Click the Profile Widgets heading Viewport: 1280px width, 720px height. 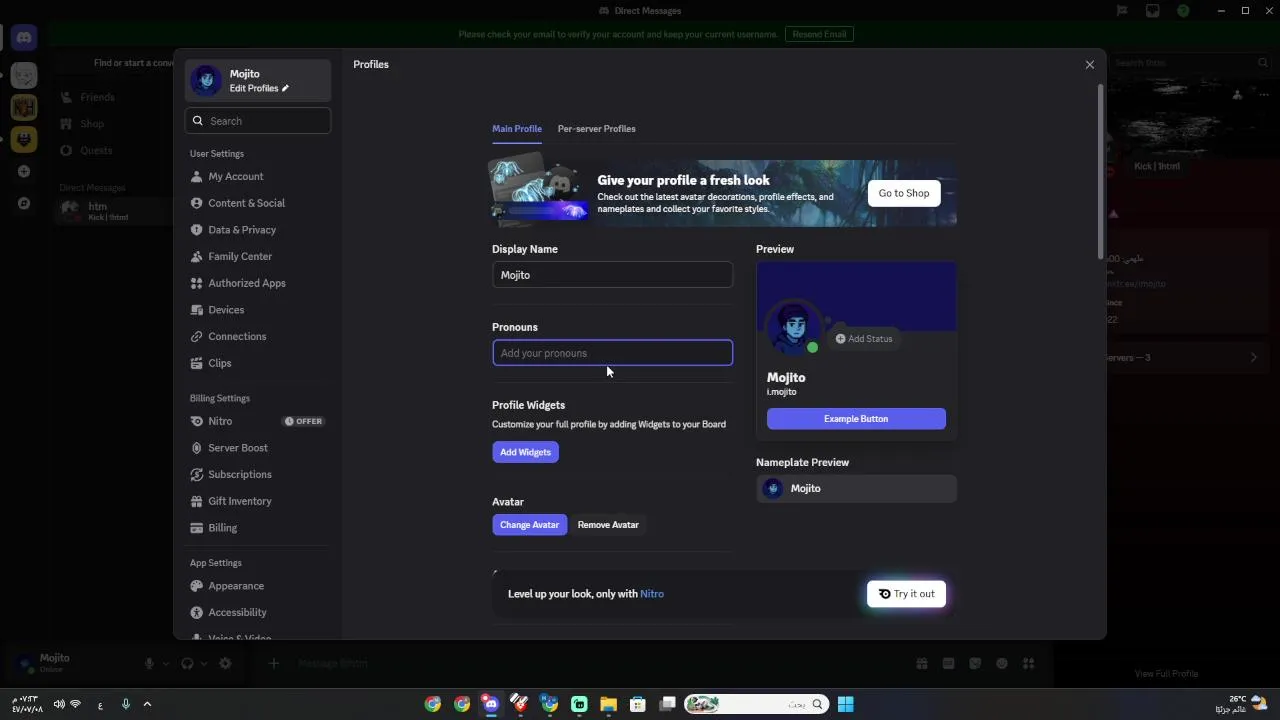point(528,405)
